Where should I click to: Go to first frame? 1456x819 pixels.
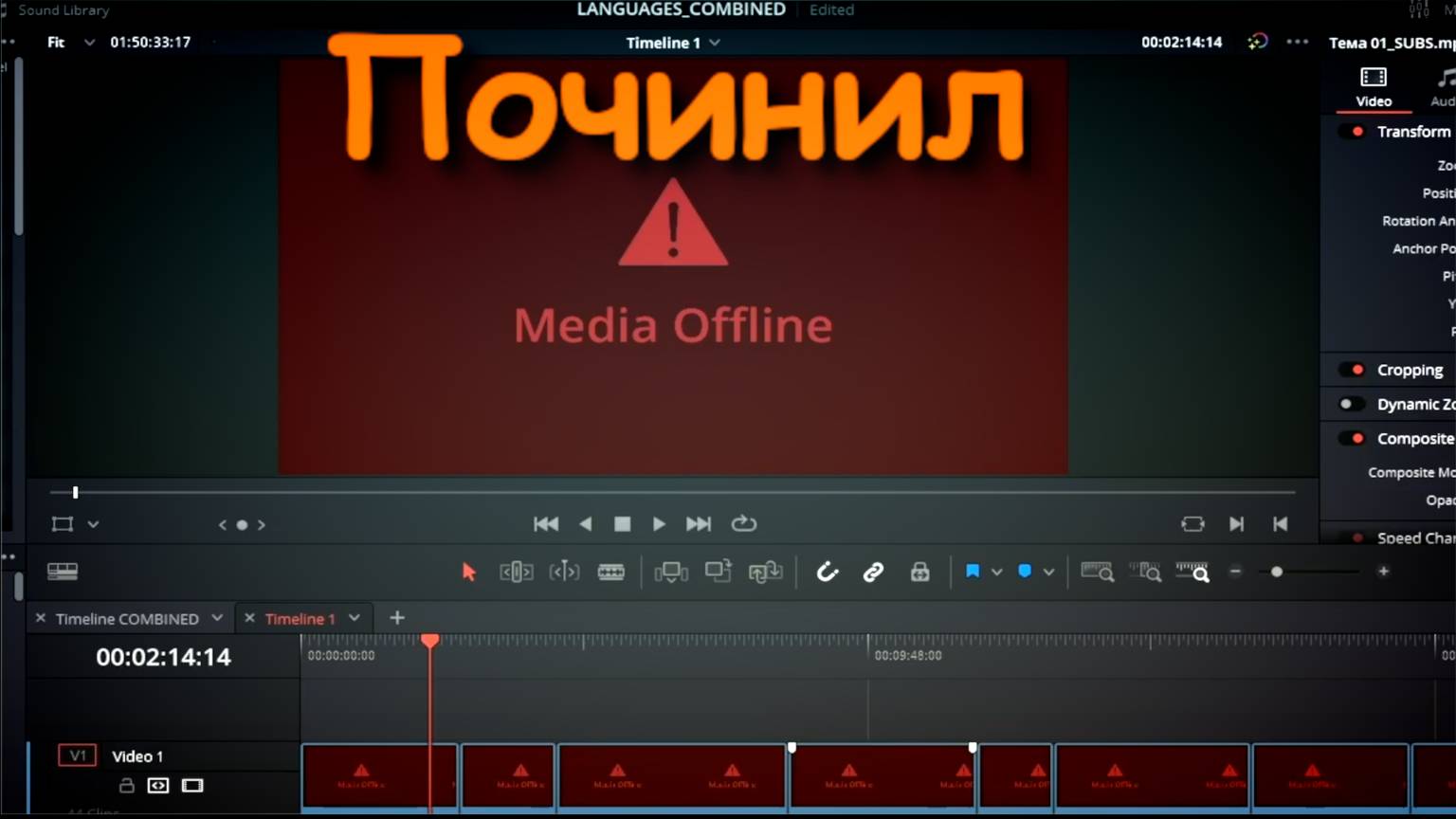tap(546, 524)
